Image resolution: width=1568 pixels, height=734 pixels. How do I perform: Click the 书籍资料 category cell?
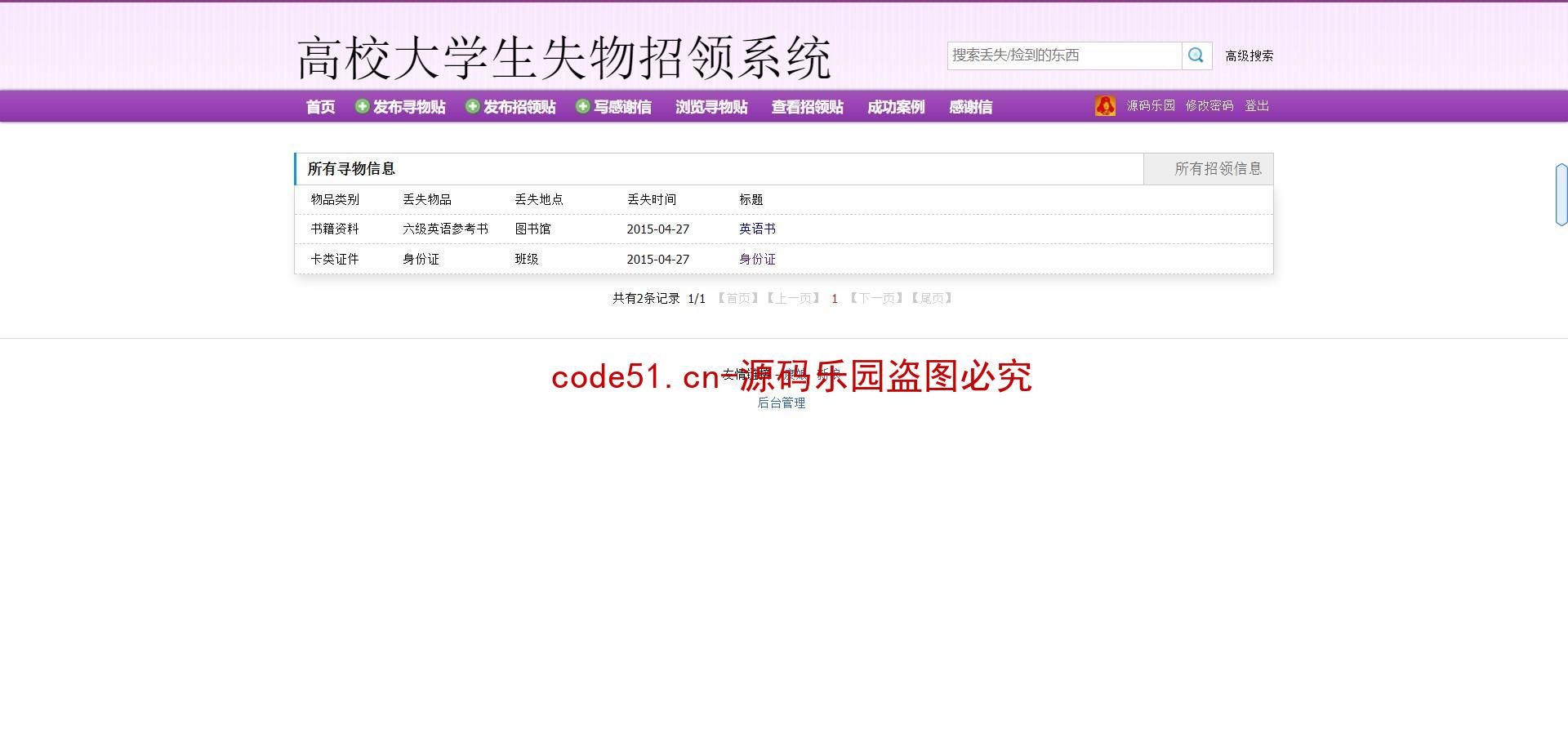coord(335,229)
